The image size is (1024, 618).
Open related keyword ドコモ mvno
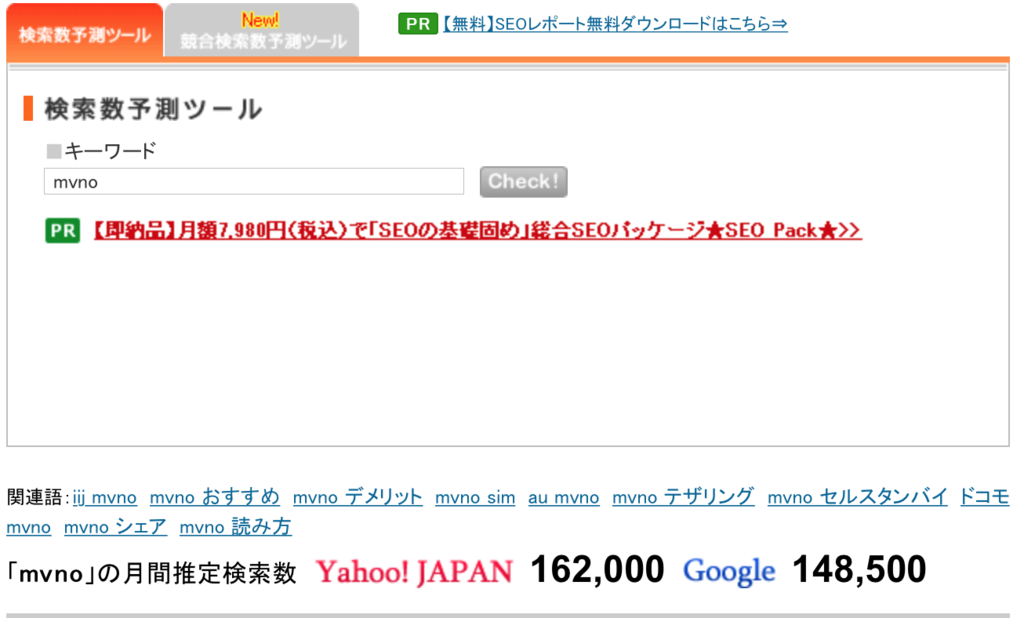984,498
